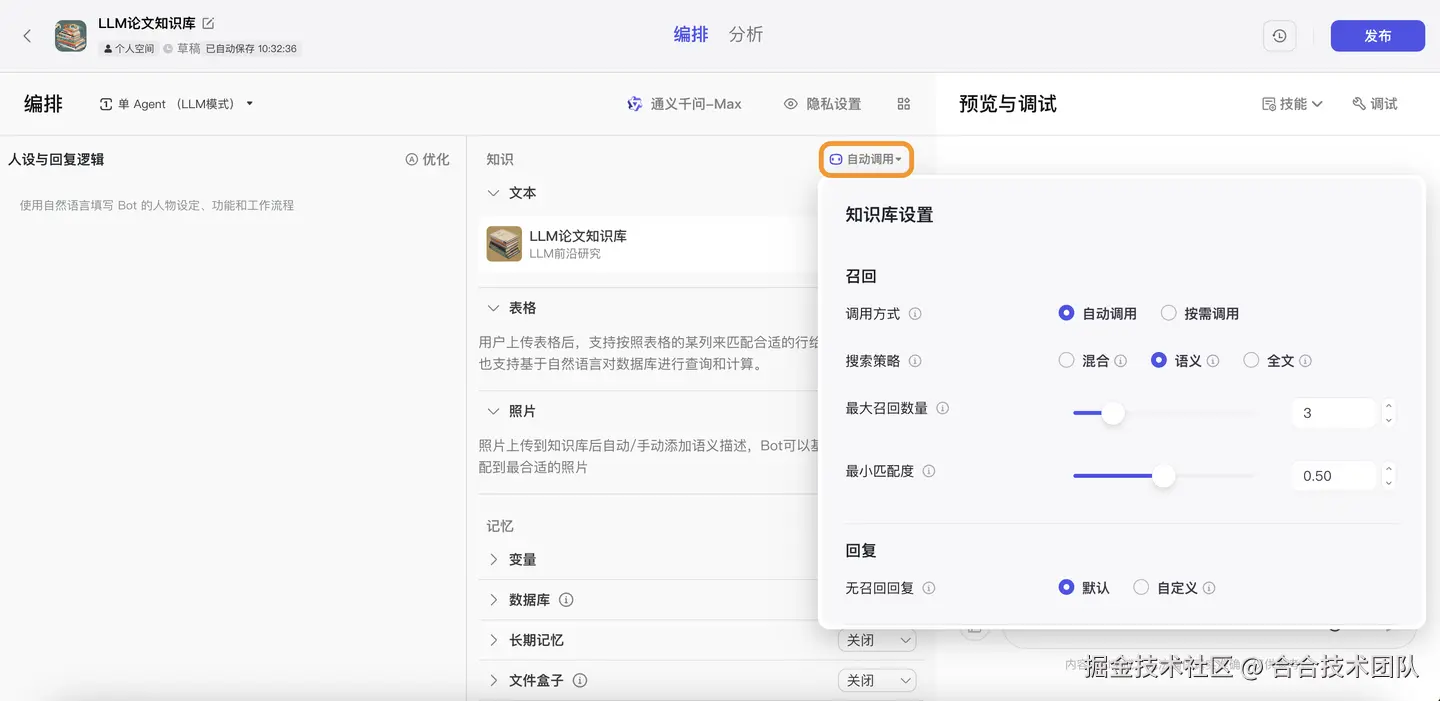This screenshot has width=1440, height=701.
Task: Click info icon next to 无召回回复
Action: [x=929, y=588]
